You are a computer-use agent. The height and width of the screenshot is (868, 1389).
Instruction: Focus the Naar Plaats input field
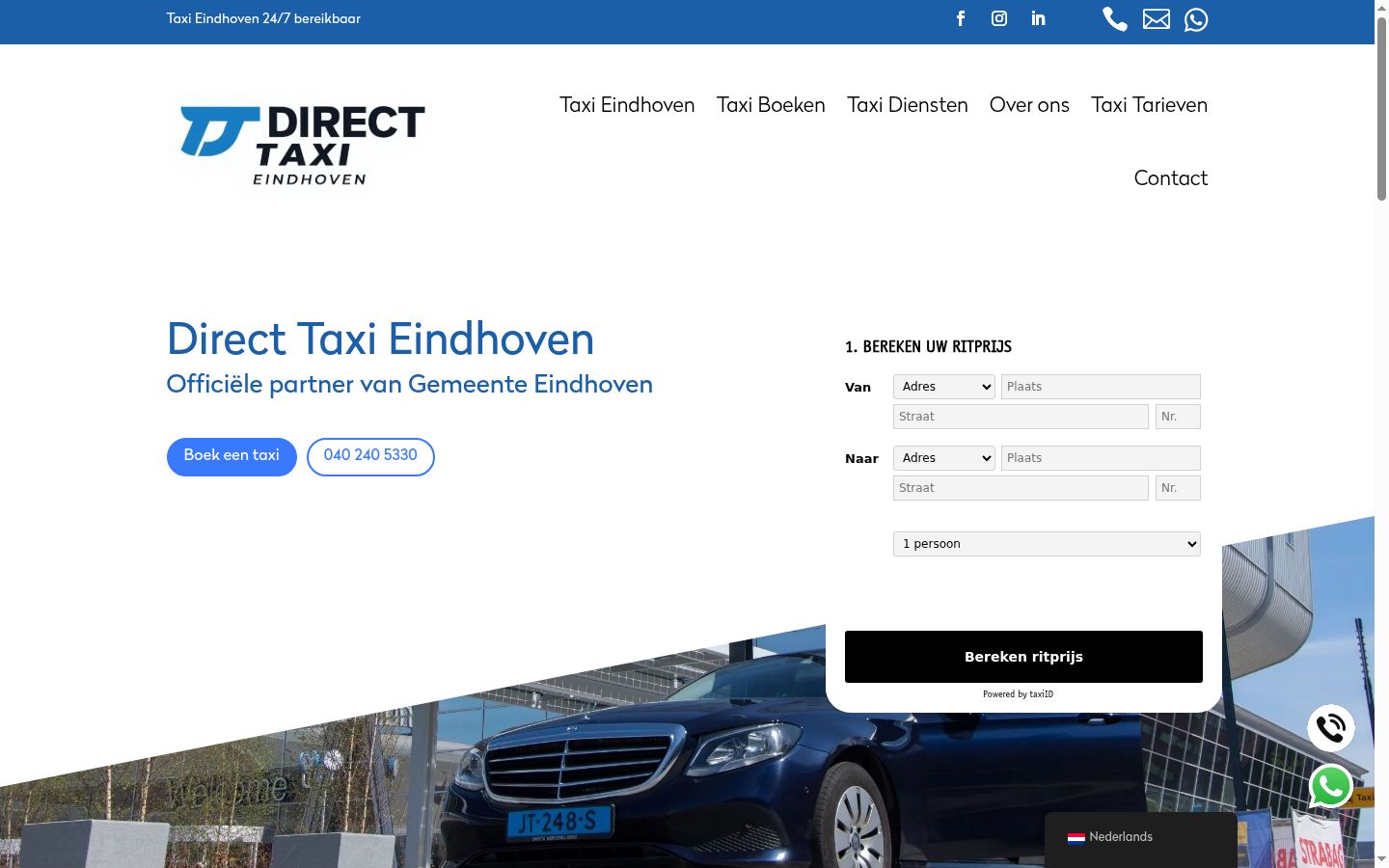tap(1101, 458)
